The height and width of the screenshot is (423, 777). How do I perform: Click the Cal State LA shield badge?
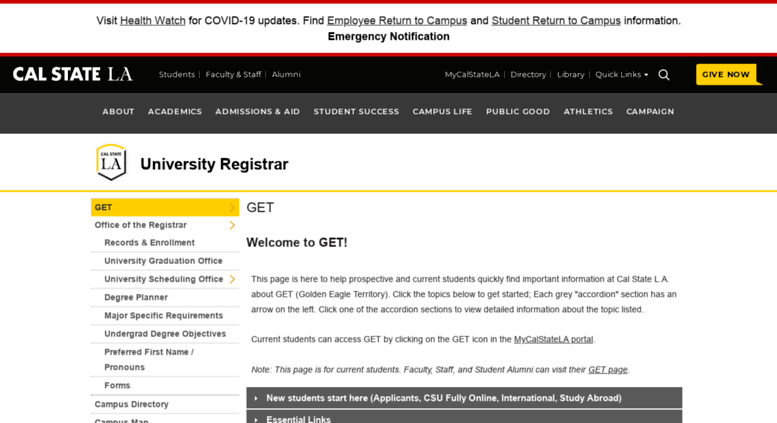111,162
